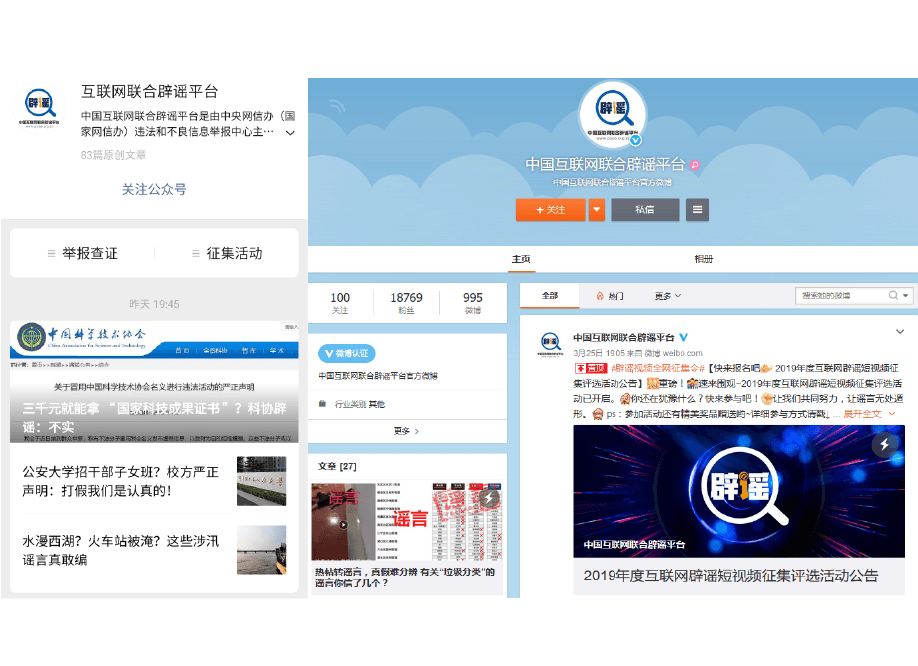Image resolution: width=918 pixels, height=666 pixels.
Task: Click the menu lines icon beside 举报查证
Action: click(52, 253)
